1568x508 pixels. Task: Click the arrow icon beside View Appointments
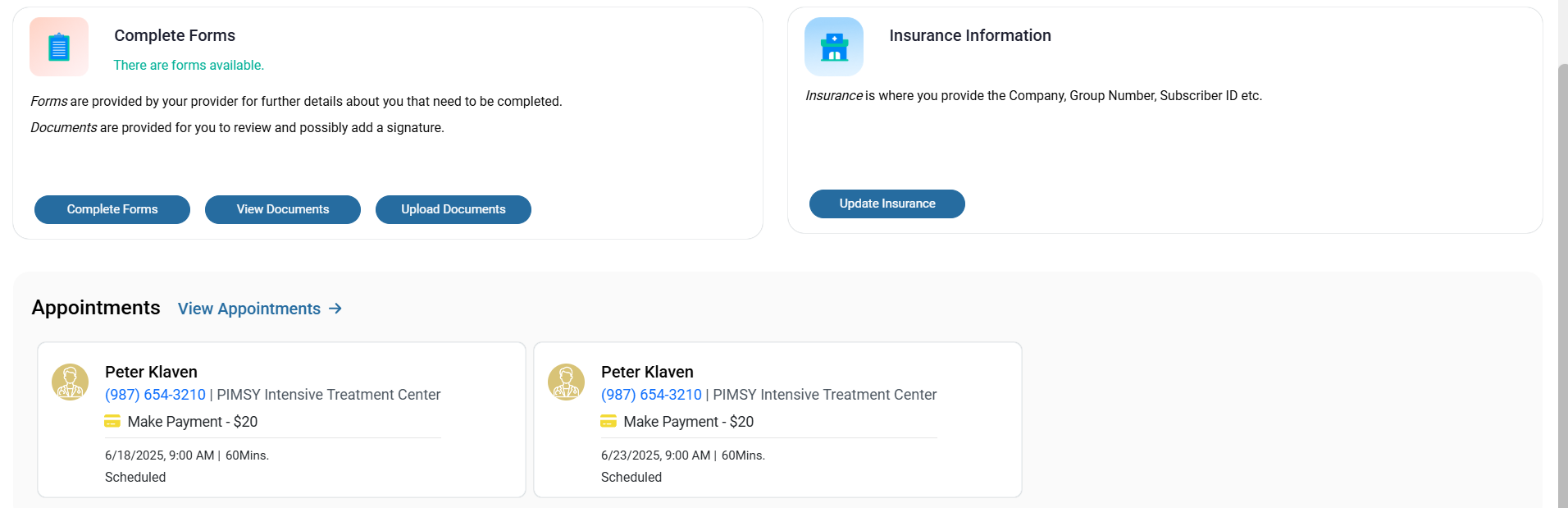[335, 309]
